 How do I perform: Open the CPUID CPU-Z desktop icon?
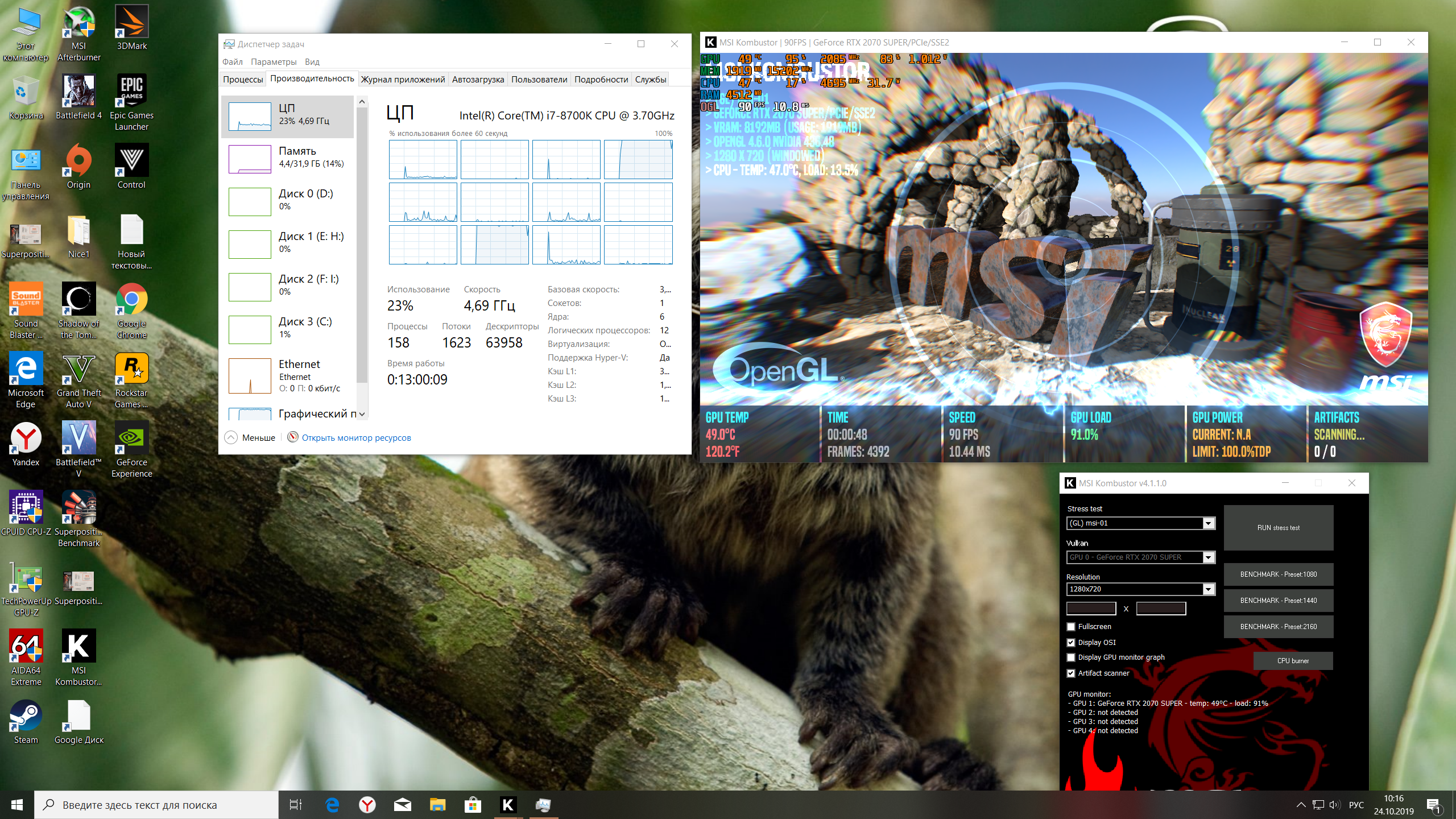pos(26,508)
